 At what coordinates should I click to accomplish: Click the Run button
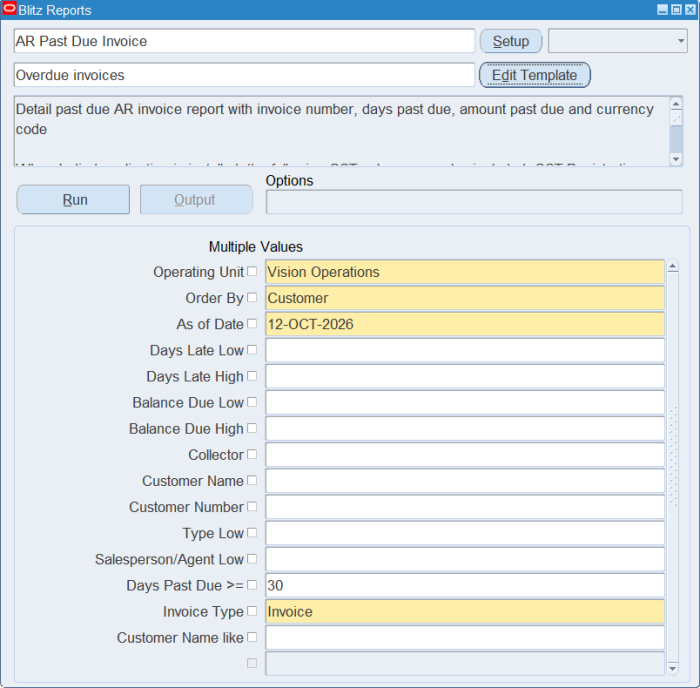[x=74, y=200]
